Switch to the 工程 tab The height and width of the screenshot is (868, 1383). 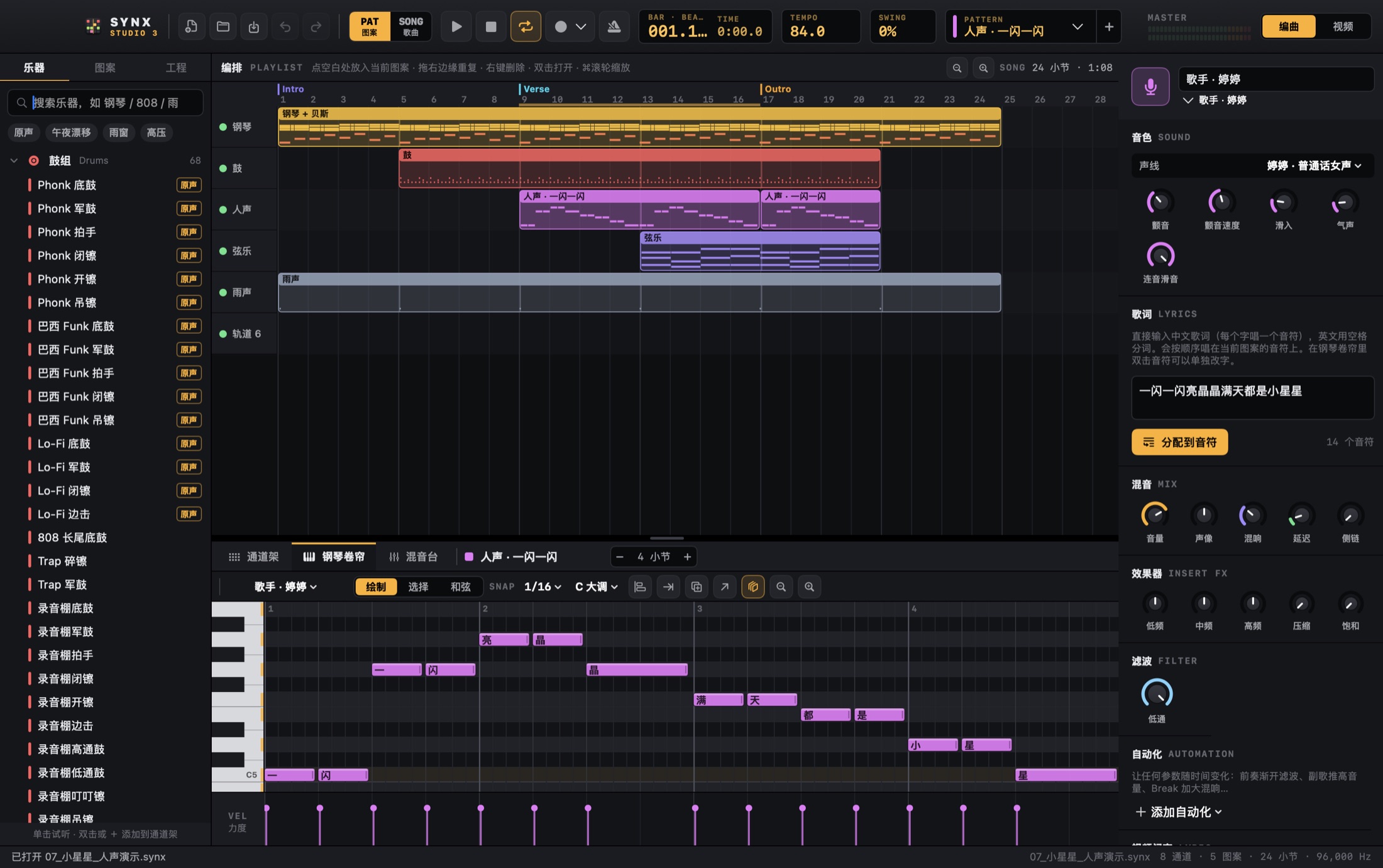point(175,67)
